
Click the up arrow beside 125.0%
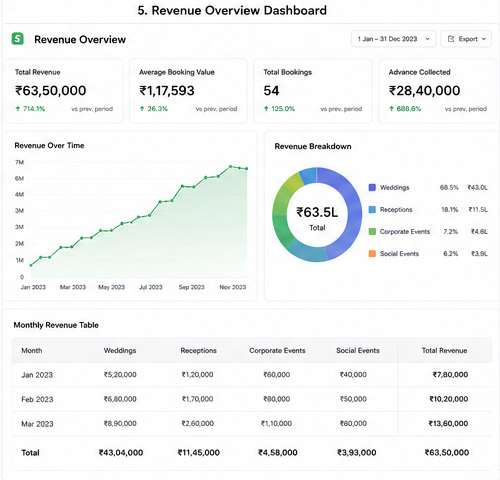click(266, 109)
